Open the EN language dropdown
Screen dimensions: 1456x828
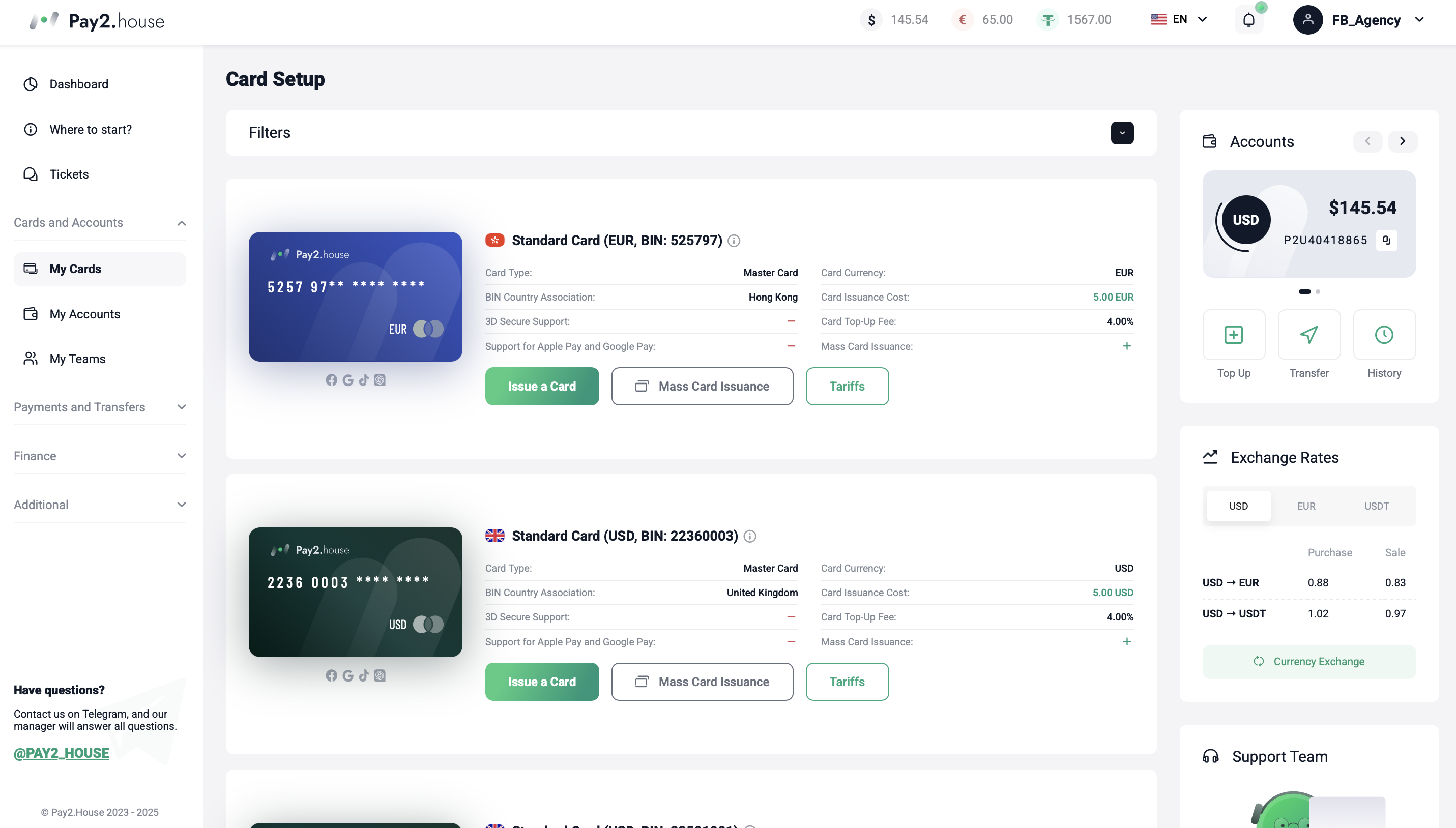[x=1178, y=20]
